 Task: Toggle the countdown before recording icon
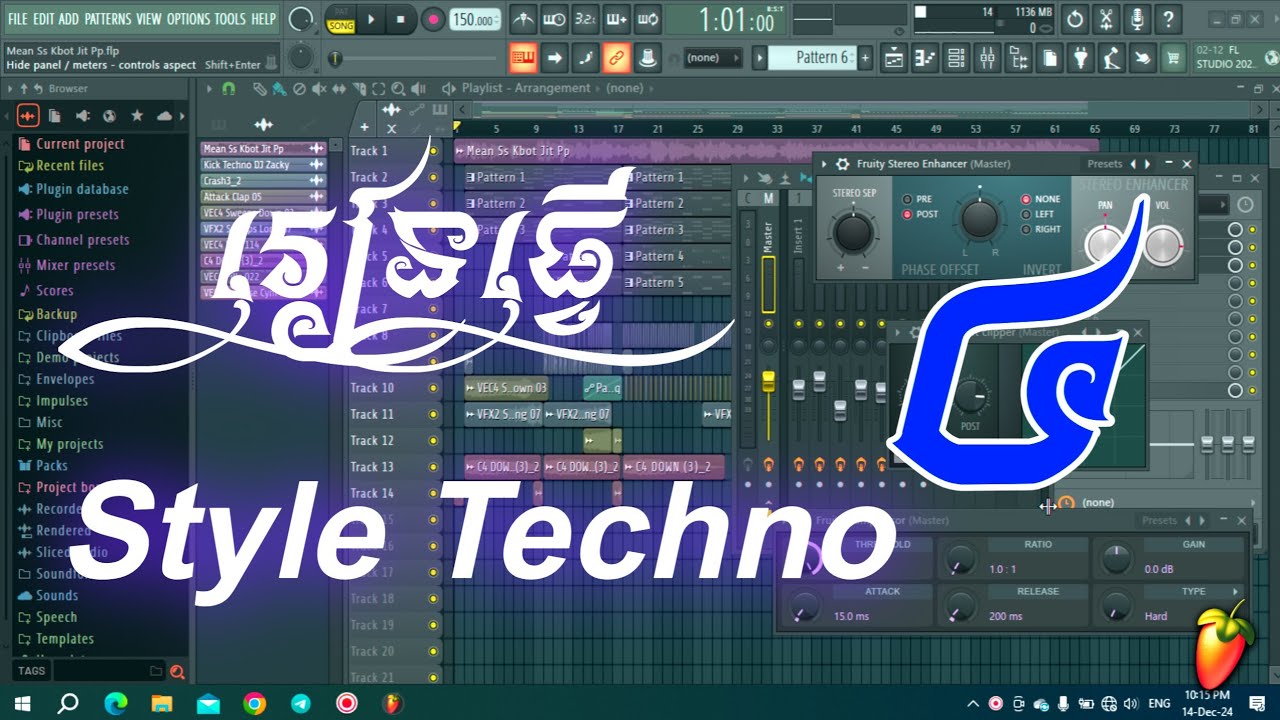[585, 19]
